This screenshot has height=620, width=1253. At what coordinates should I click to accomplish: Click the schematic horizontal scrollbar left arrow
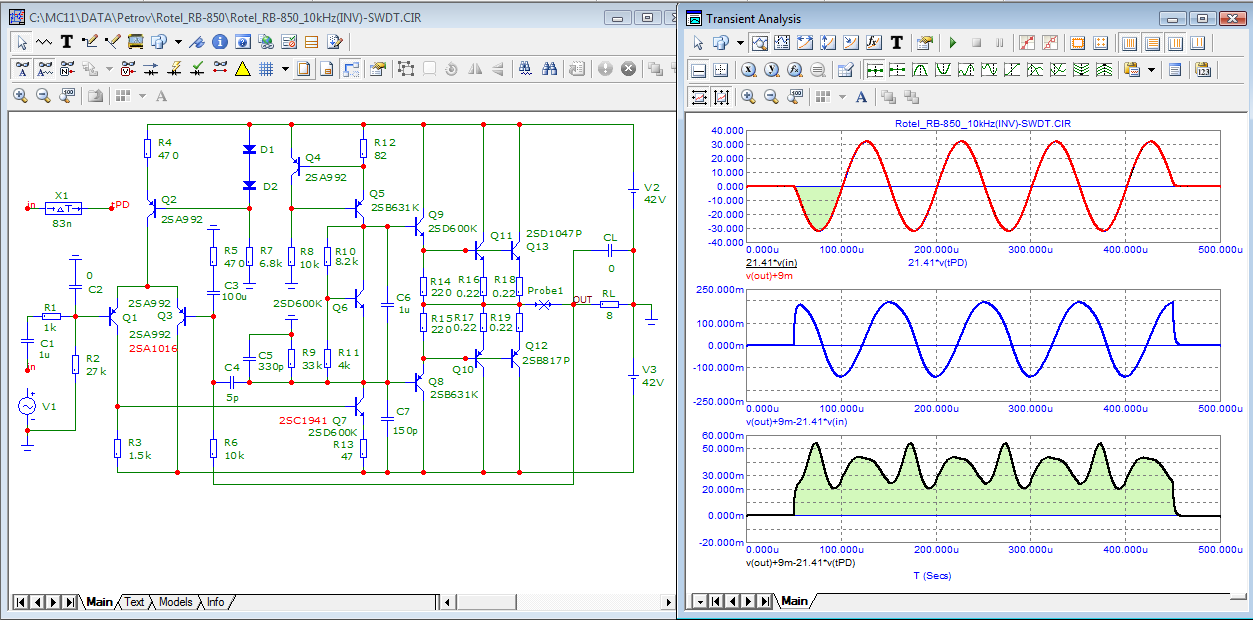pos(447,602)
